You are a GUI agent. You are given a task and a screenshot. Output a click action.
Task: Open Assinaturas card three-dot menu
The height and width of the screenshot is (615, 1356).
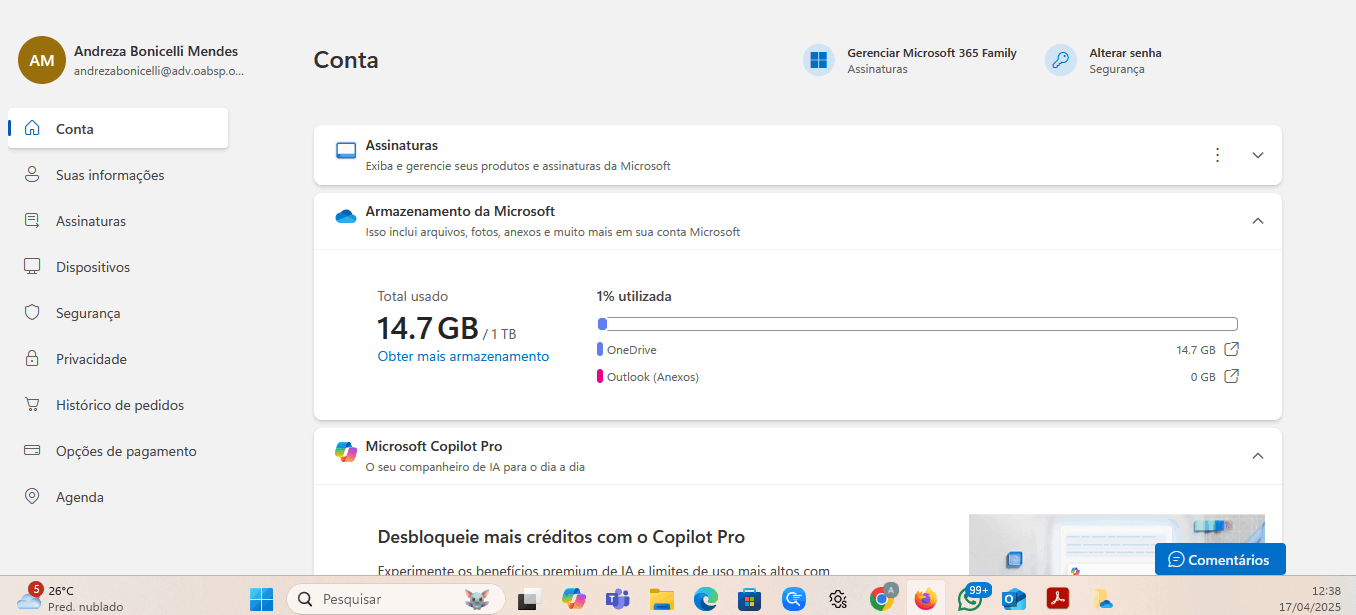(x=1217, y=155)
